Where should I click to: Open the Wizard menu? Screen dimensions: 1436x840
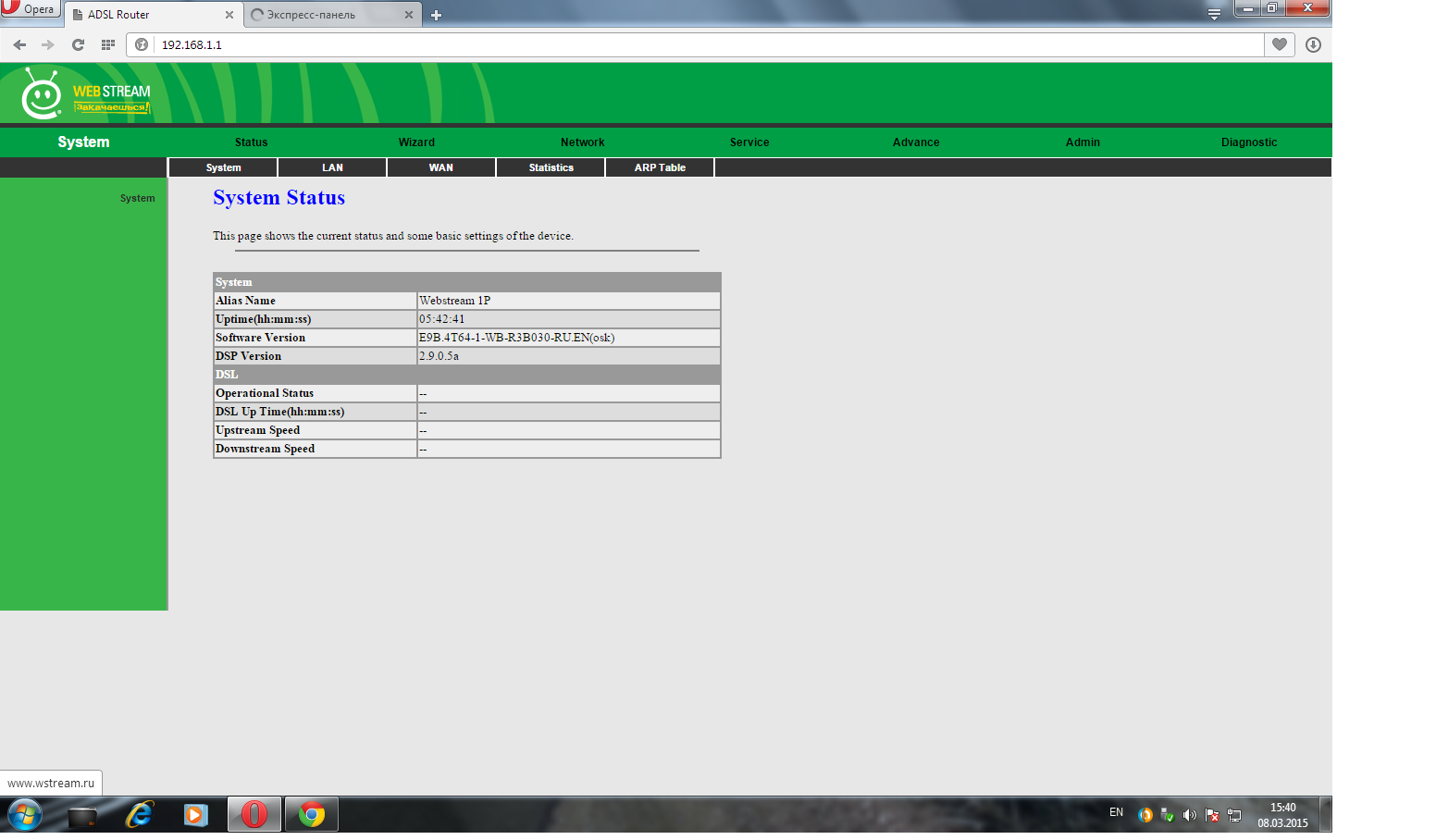[416, 142]
